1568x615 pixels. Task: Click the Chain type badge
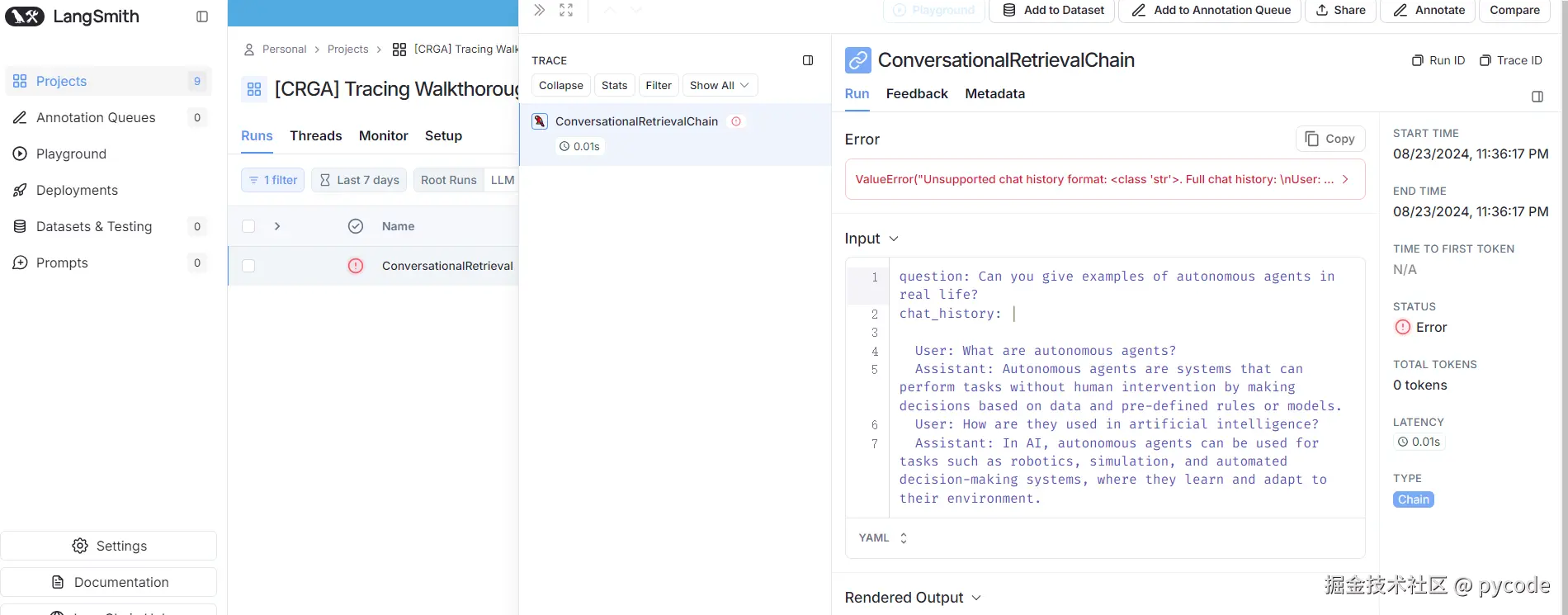(x=1414, y=499)
